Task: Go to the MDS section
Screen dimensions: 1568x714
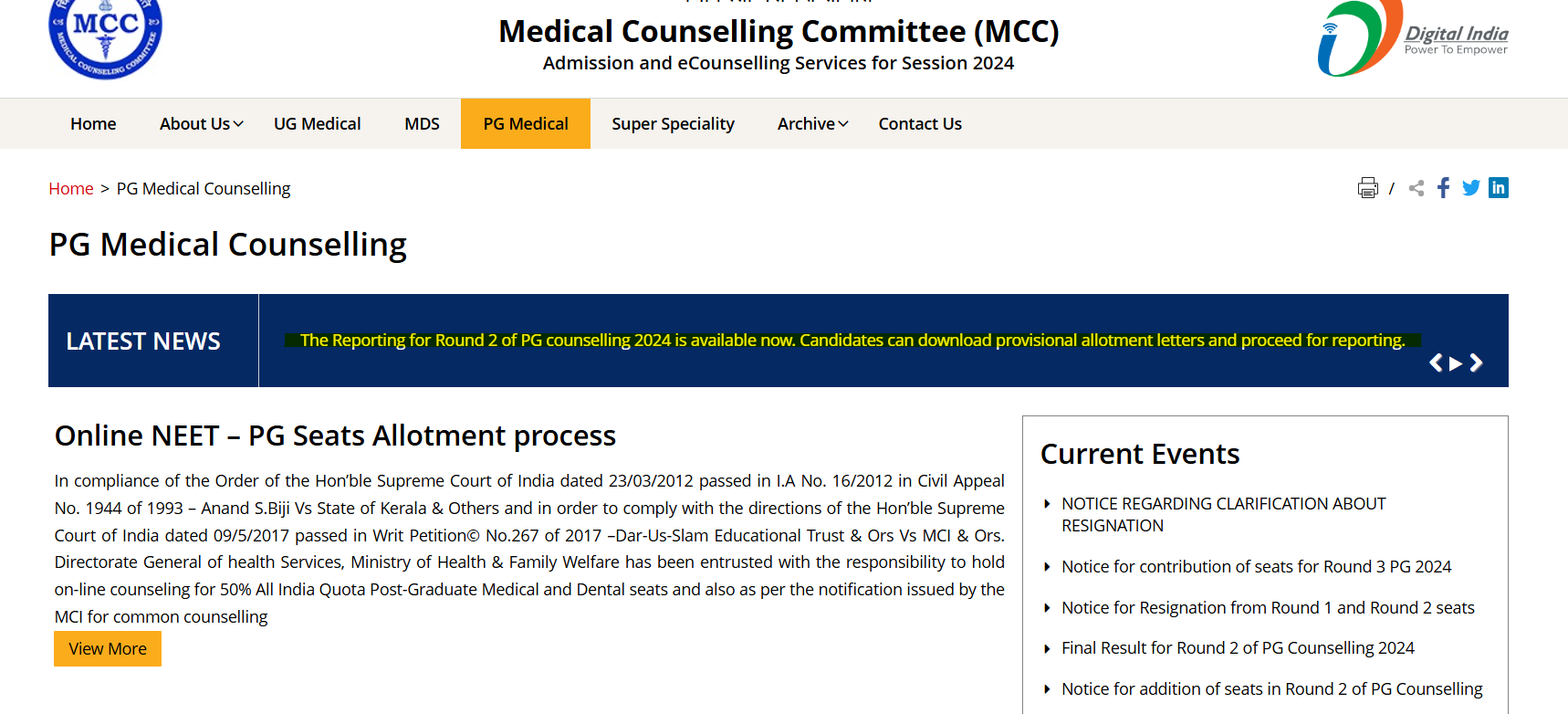Action: pos(422,124)
